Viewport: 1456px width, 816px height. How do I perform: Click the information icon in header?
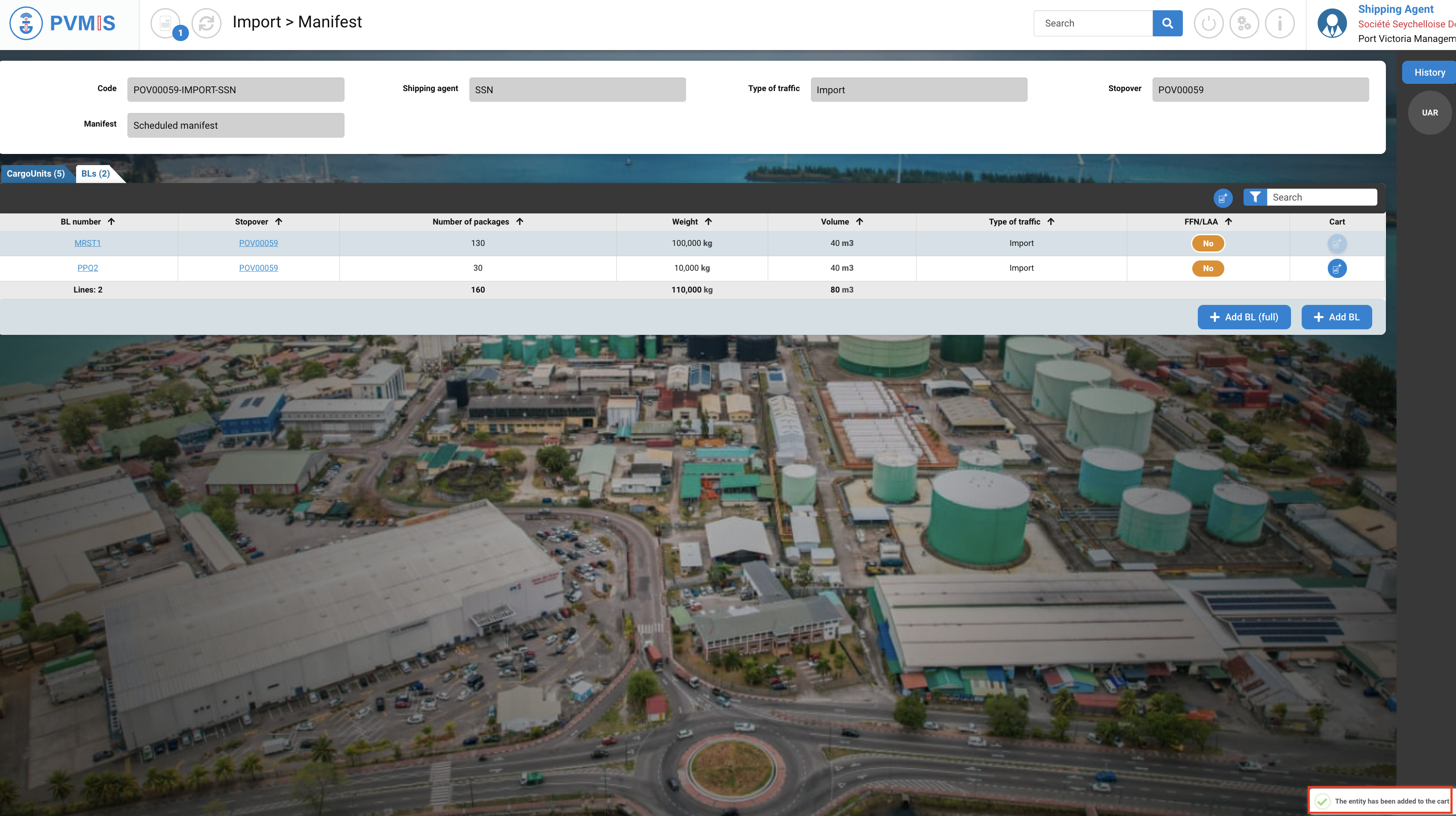[x=1279, y=23]
